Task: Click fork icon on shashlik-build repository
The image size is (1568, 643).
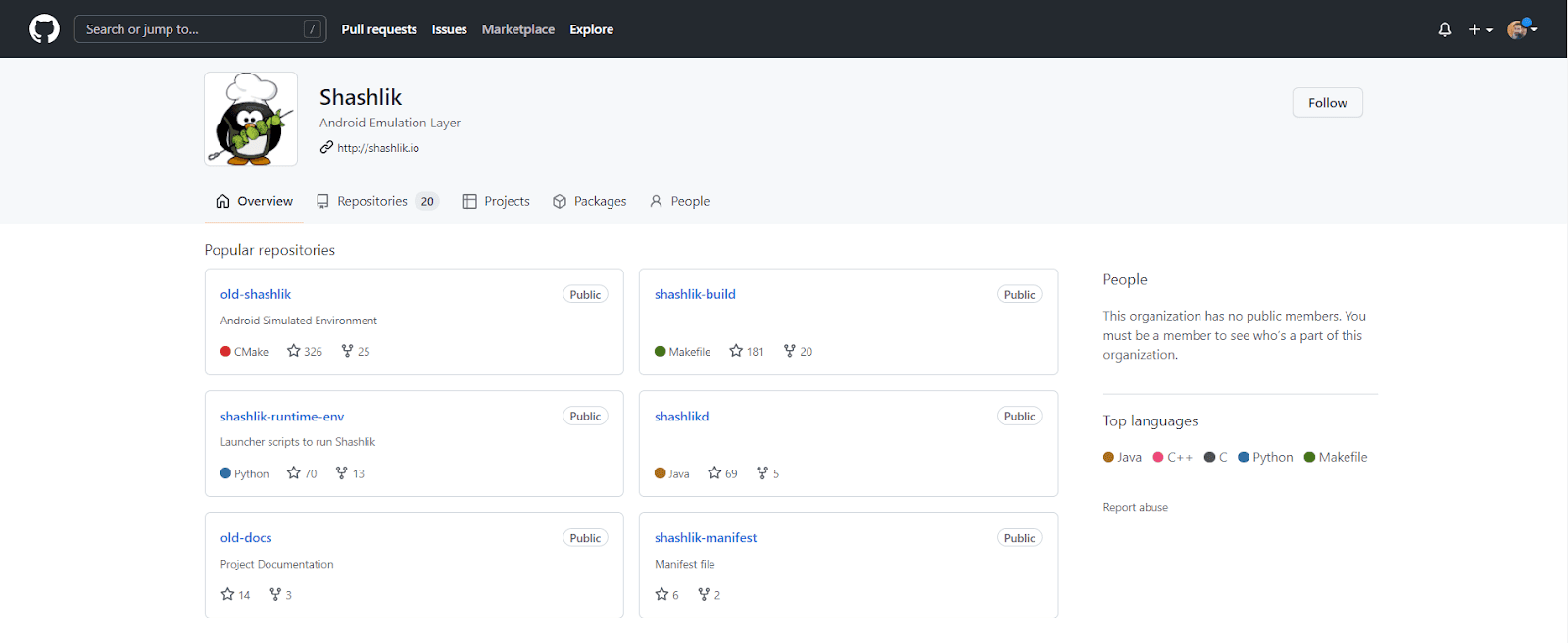Action: [790, 351]
